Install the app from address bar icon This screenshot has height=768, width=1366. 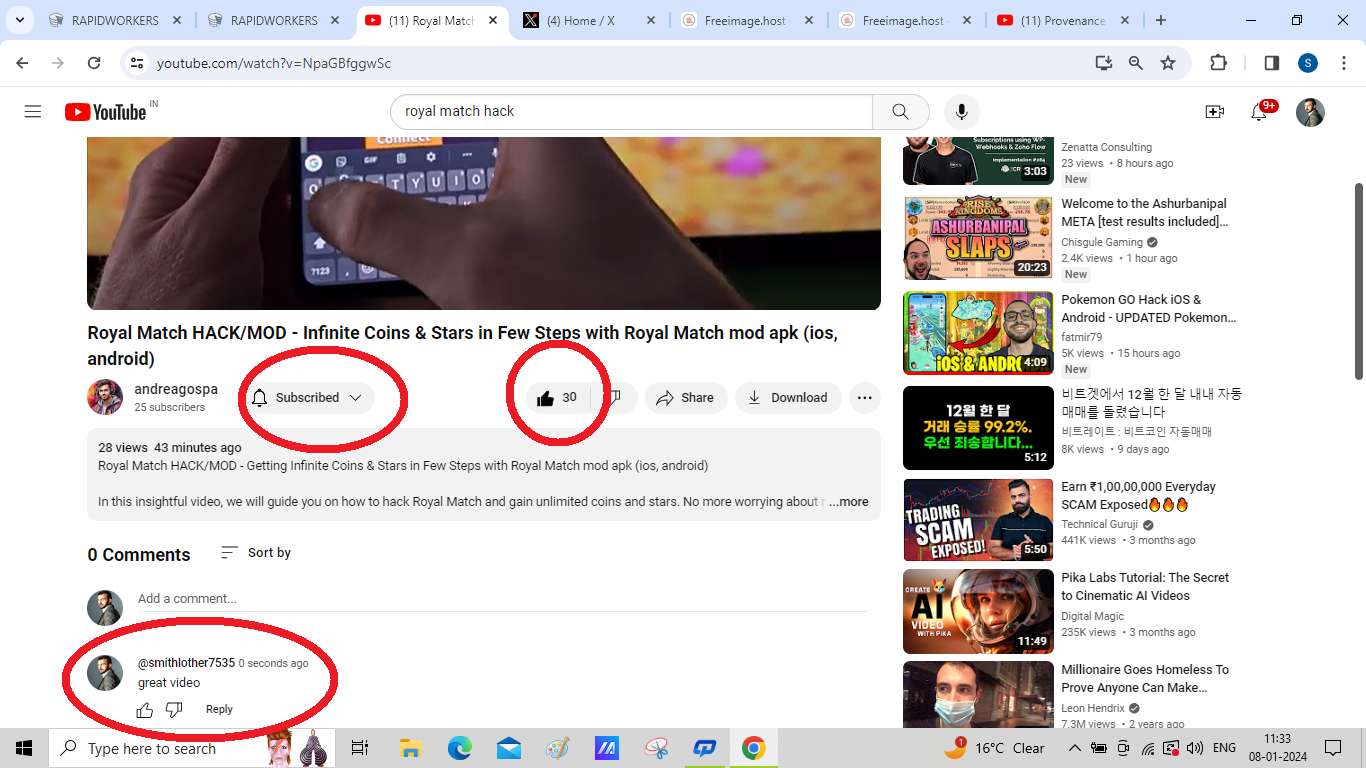(x=1104, y=63)
